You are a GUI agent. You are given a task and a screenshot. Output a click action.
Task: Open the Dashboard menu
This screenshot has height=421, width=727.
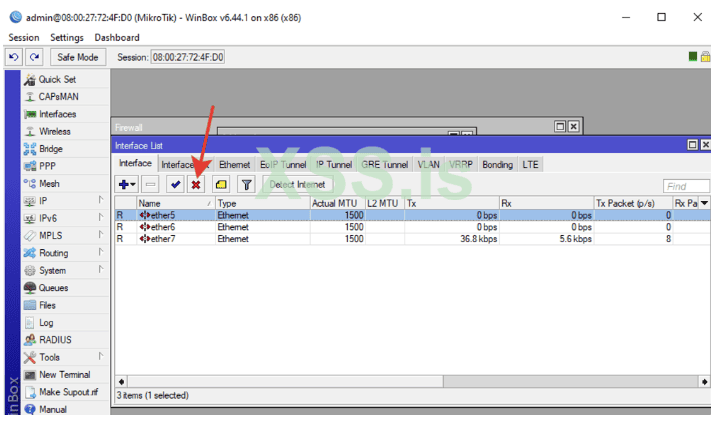click(117, 38)
